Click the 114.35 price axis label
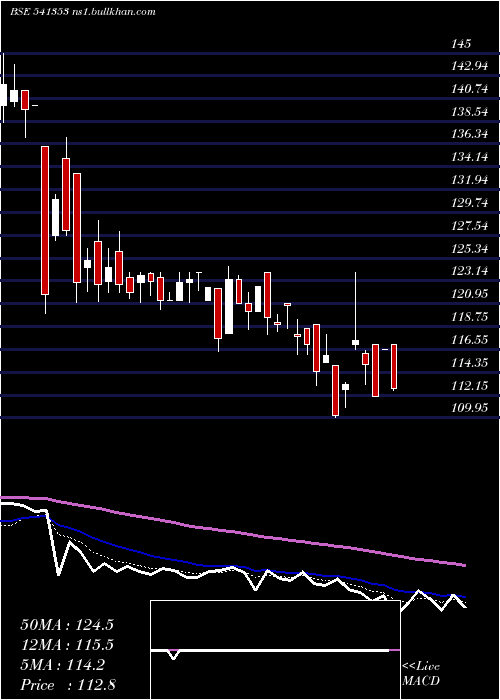The width and height of the screenshot is (500, 700). [x=470, y=363]
